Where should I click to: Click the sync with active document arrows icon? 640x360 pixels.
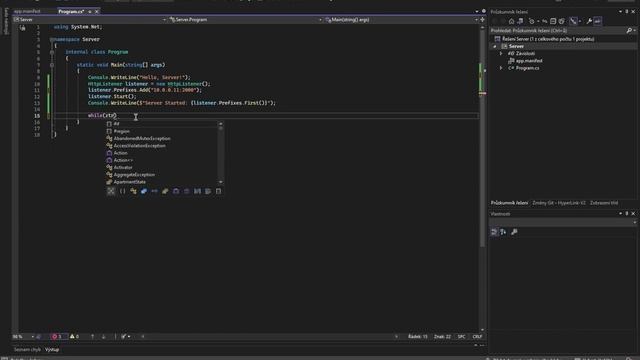coord(544,21)
